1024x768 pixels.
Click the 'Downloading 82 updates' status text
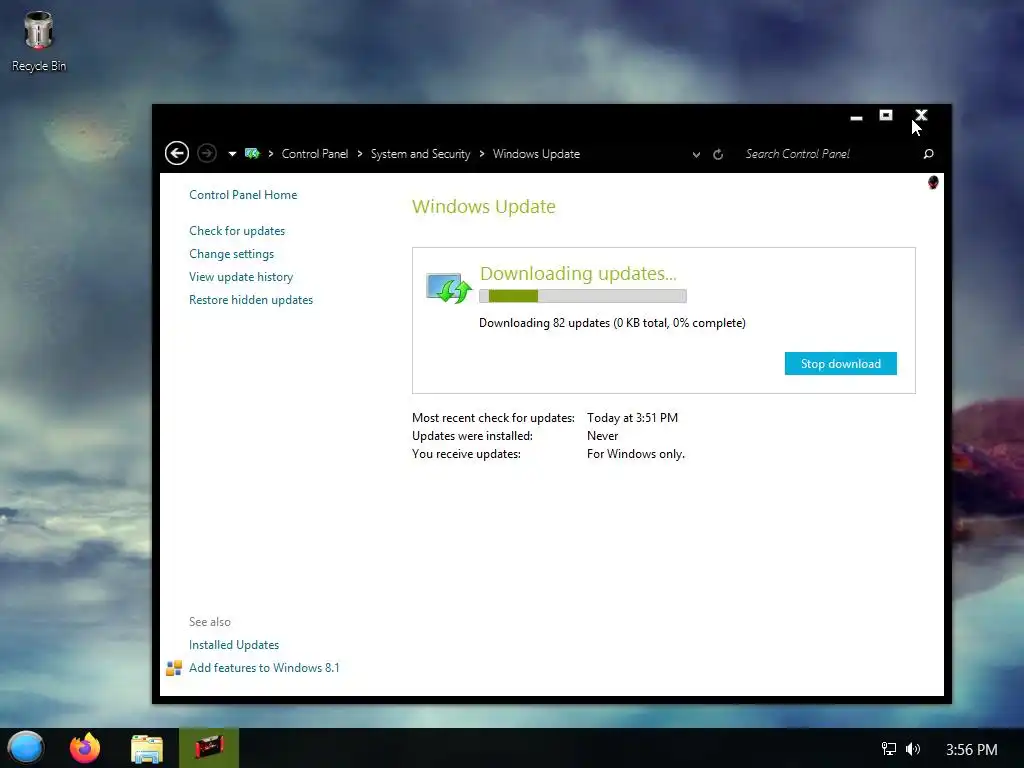[x=612, y=323]
